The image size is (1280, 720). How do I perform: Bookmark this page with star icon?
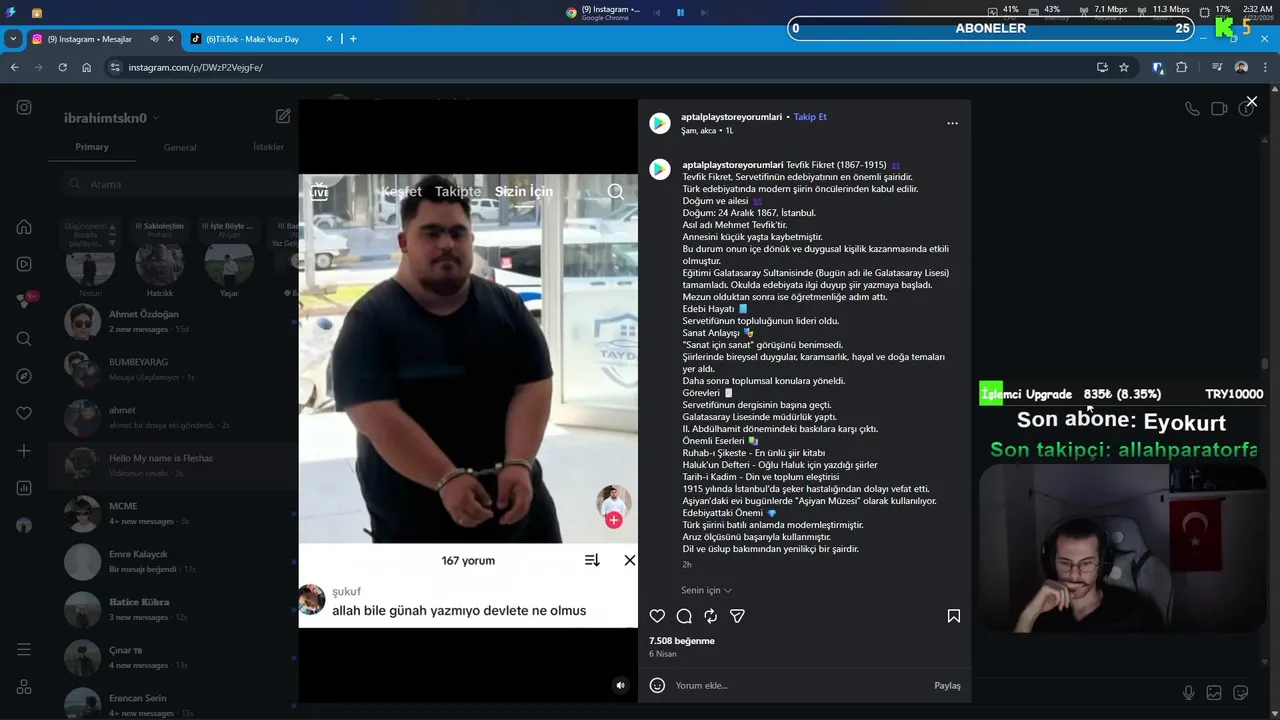(x=1124, y=67)
